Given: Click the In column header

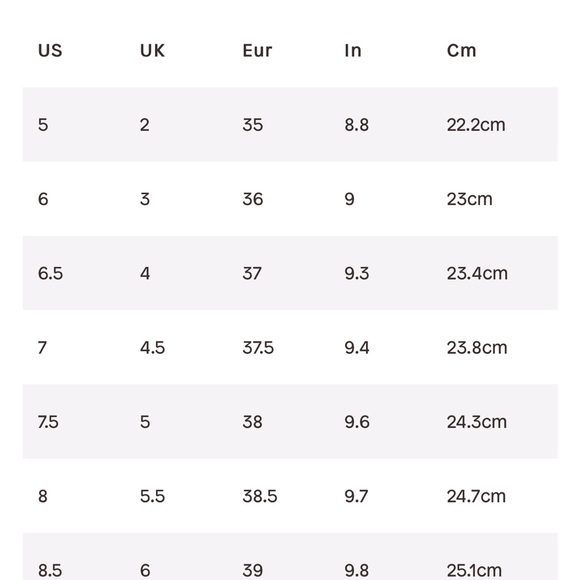Looking at the screenshot, I should pyautogui.click(x=353, y=51).
